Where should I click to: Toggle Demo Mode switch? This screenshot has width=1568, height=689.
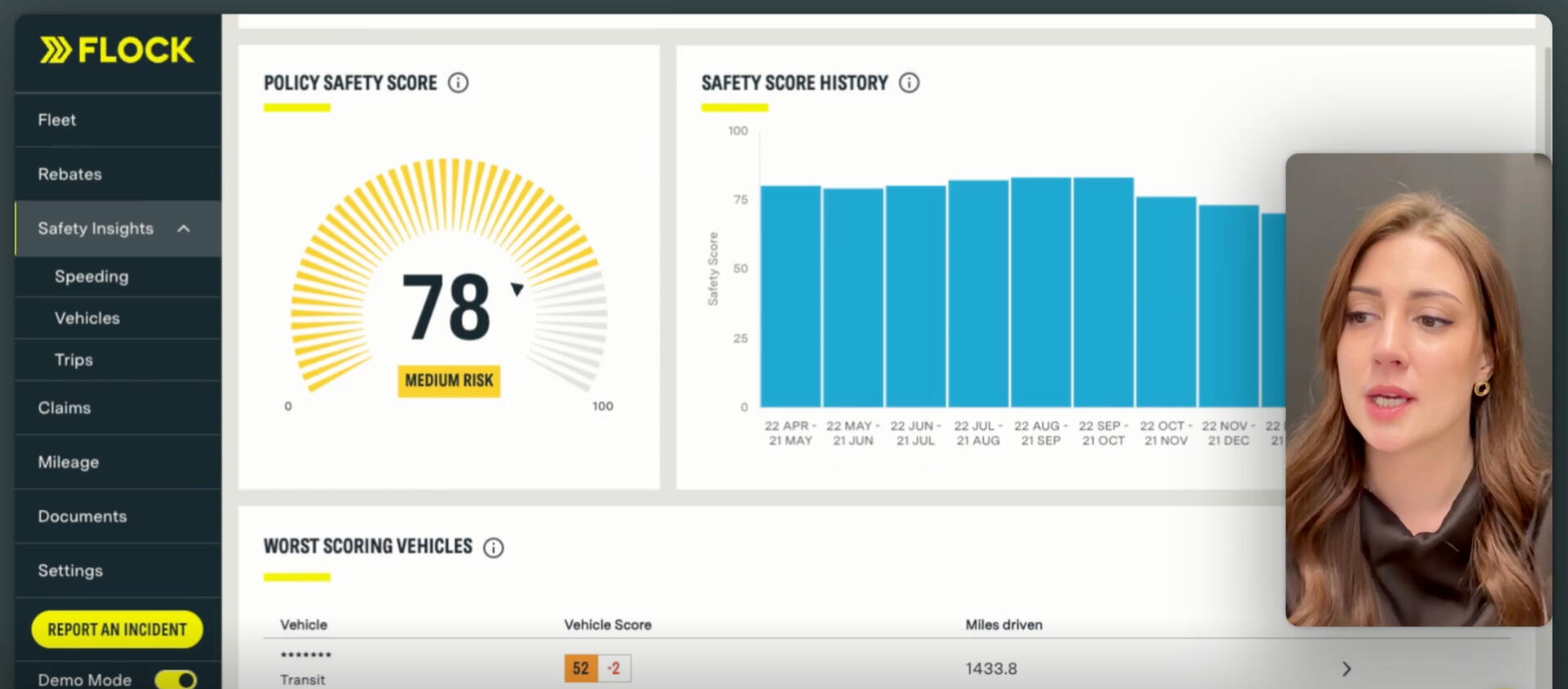click(176, 679)
